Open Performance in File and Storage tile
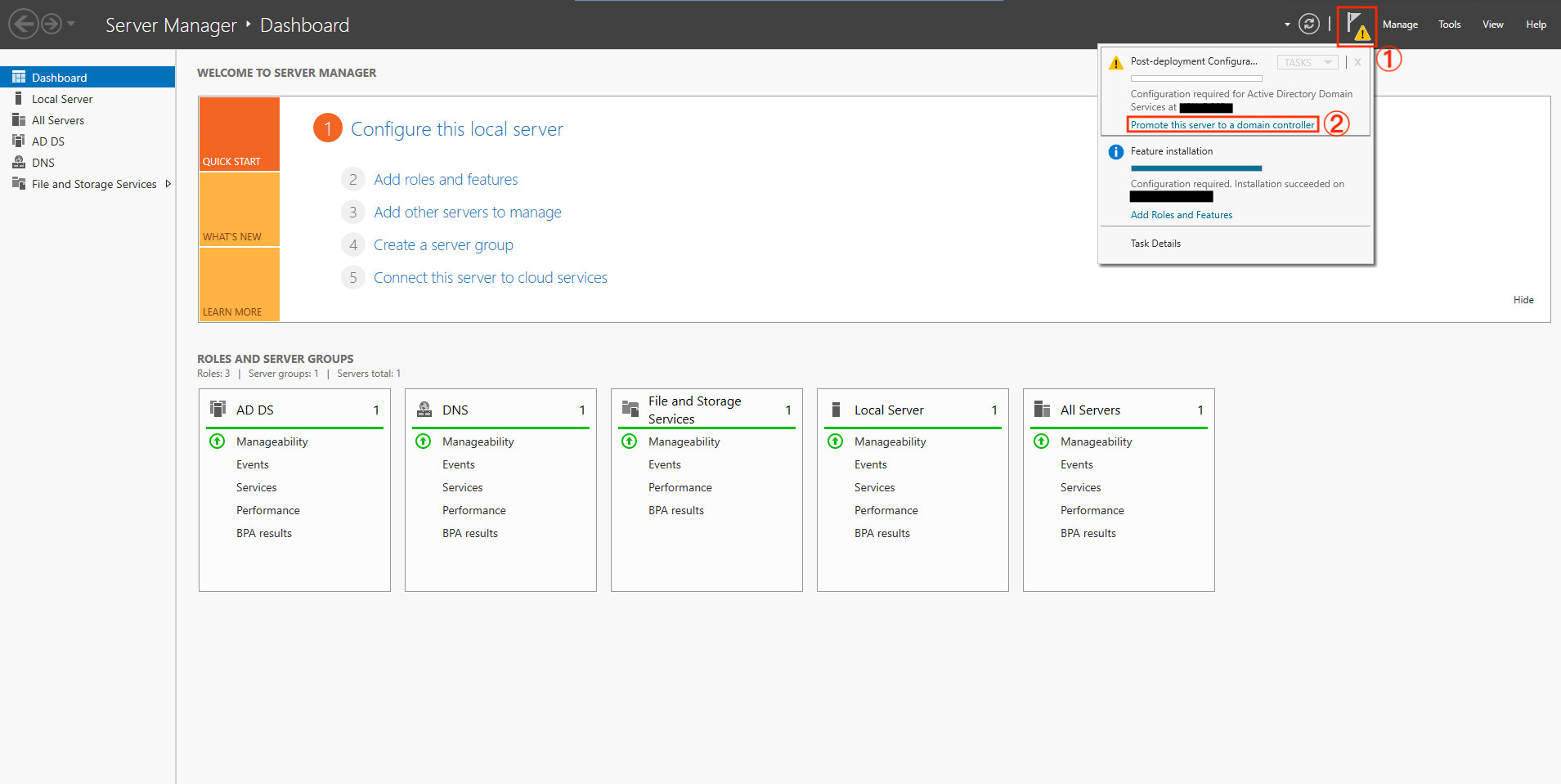Screen dimensions: 1561x784 680,487
